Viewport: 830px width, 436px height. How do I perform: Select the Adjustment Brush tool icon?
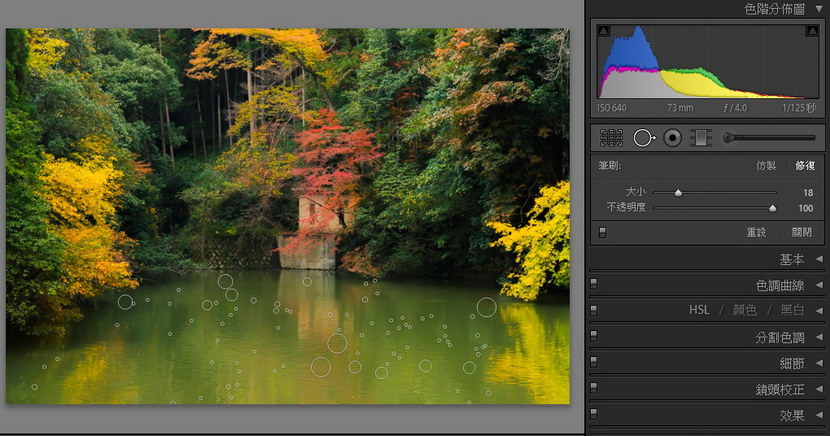coord(769,138)
